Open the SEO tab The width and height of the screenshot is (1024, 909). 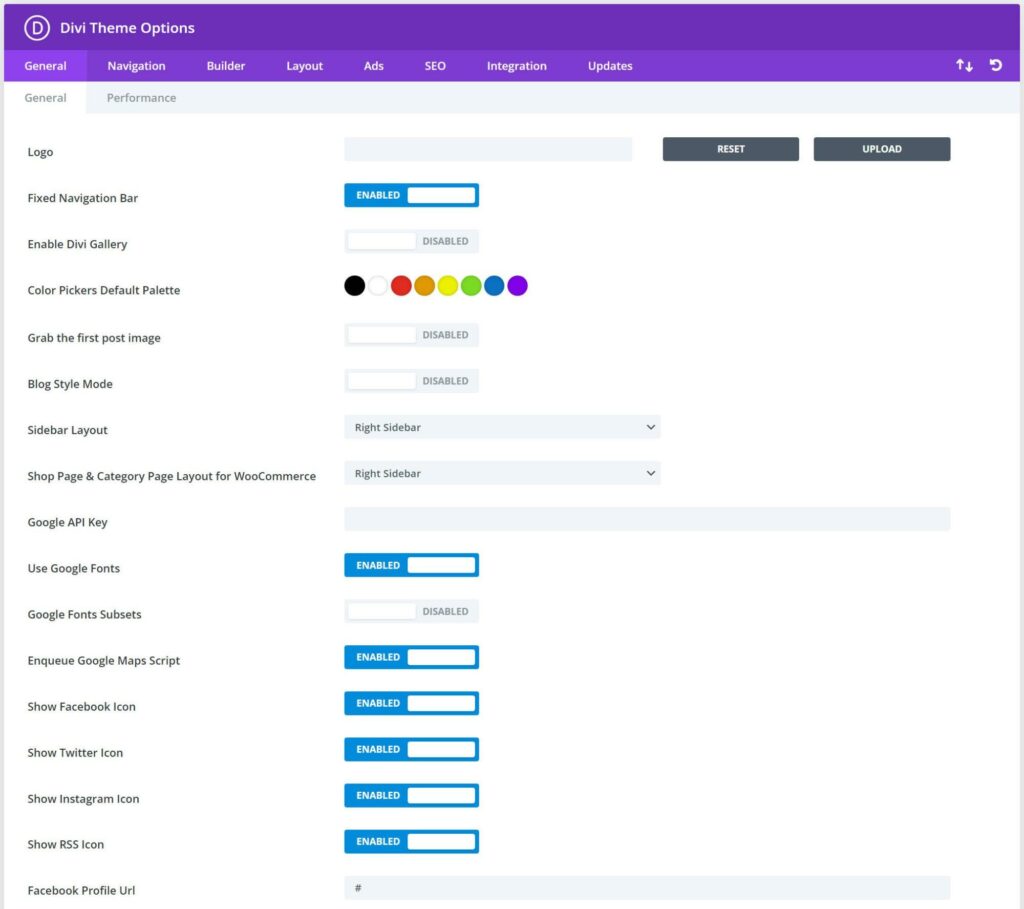point(435,66)
